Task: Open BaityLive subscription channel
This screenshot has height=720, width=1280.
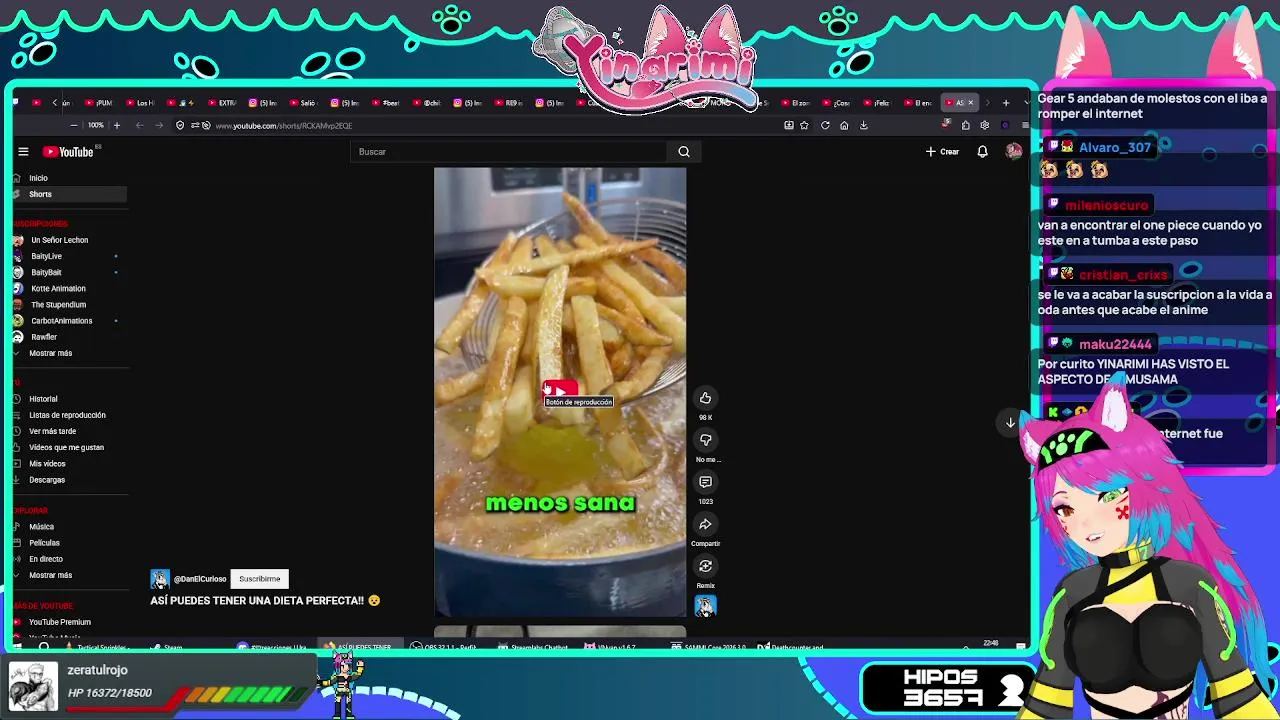Action: [46, 256]
